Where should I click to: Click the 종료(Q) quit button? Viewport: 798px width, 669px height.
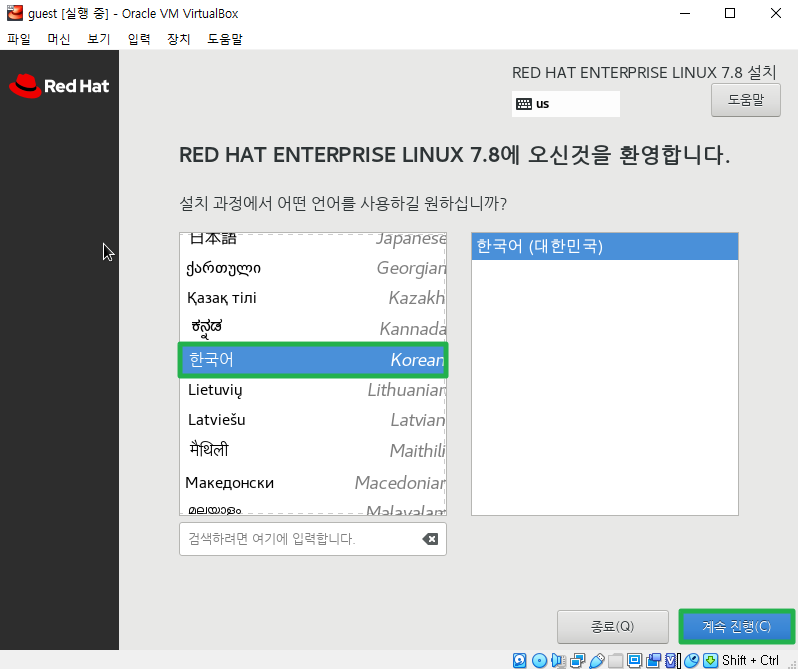click(613, 626)
